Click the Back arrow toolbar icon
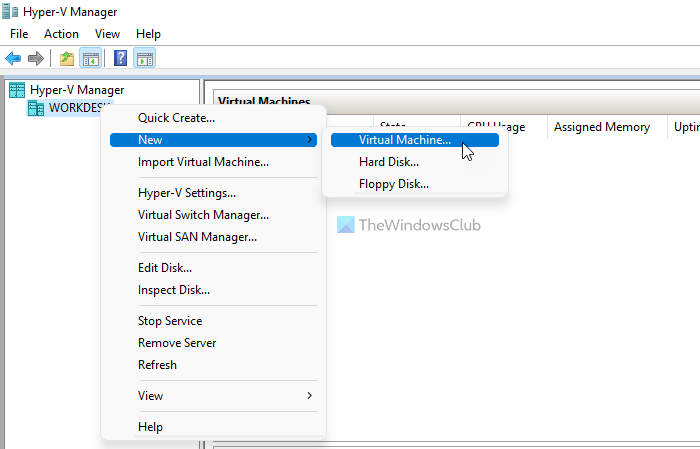 coord(13,58)
